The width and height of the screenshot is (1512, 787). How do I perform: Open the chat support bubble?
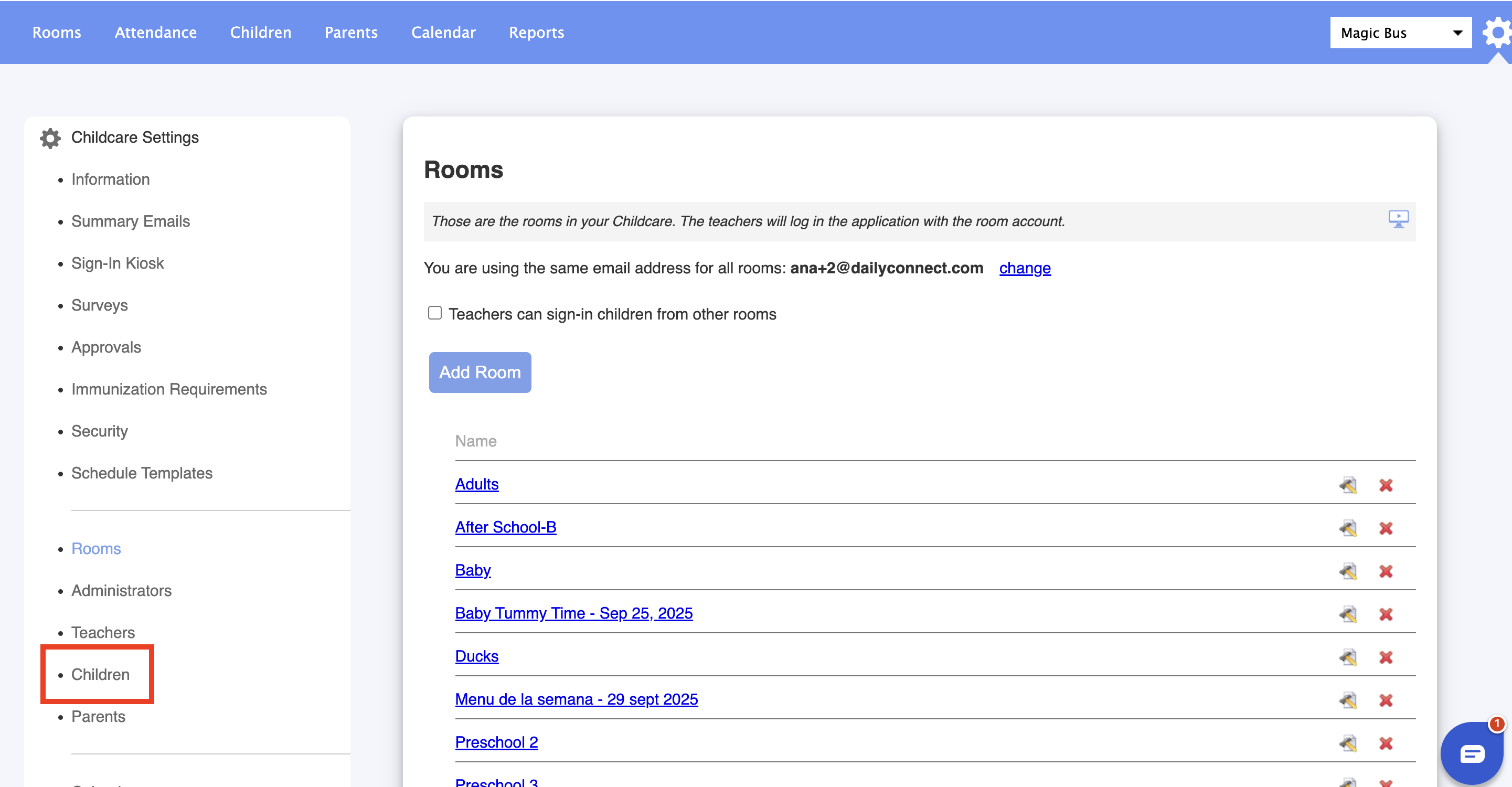1472,753
